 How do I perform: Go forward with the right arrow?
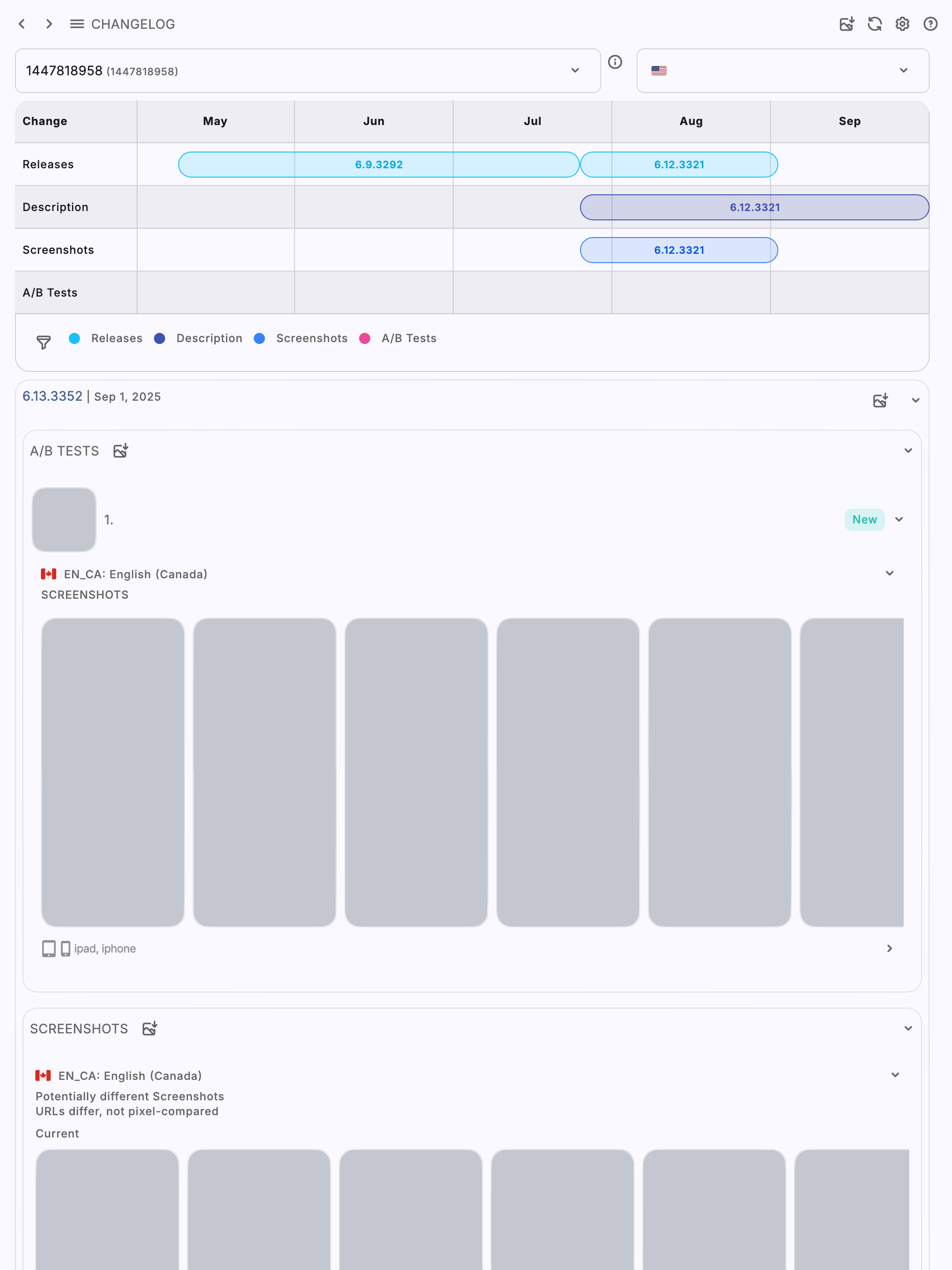click(49, 24)
